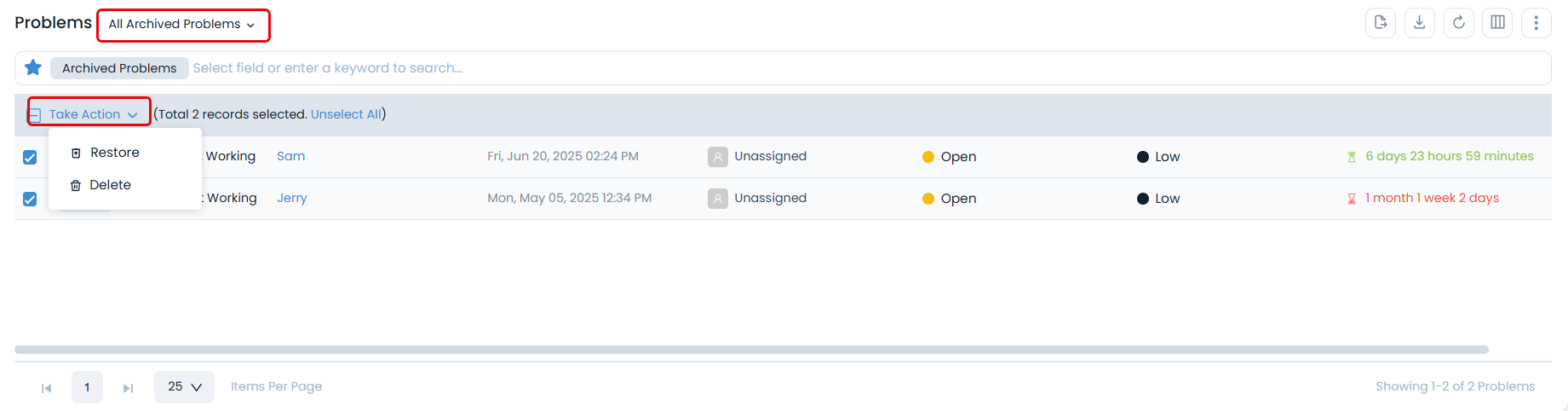Image resolution: width=1568 pixels, height=411 pixels.
Task: Uncheck the checkbox for Sam's problem
Action: (x=30, y=158)
